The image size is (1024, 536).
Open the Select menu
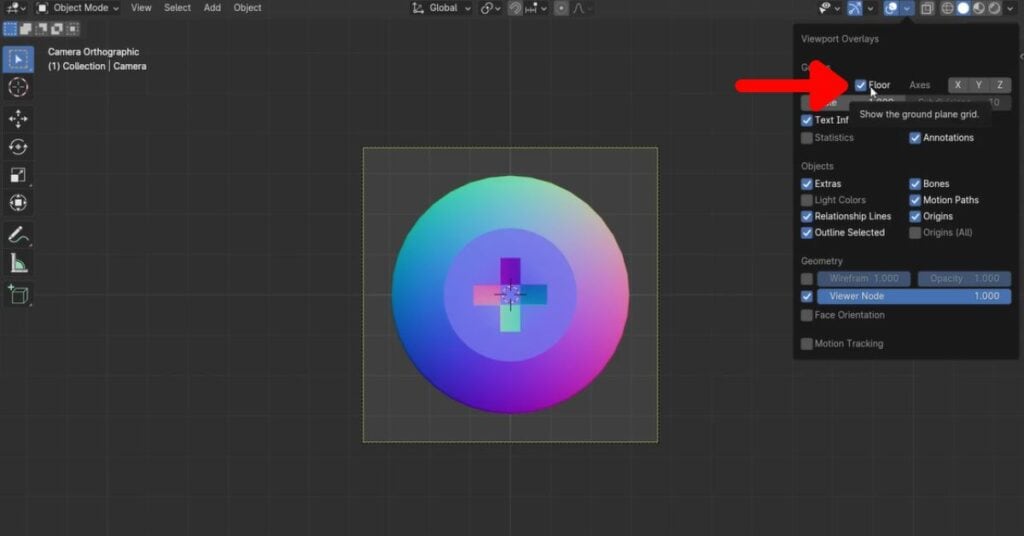tap(177, 8)
